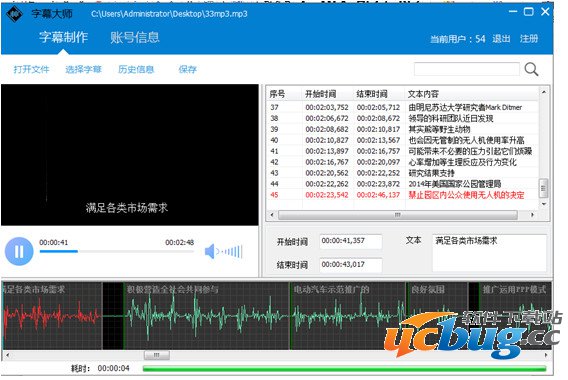Switch to the 账号信息 tab

(x=135, y=37)
